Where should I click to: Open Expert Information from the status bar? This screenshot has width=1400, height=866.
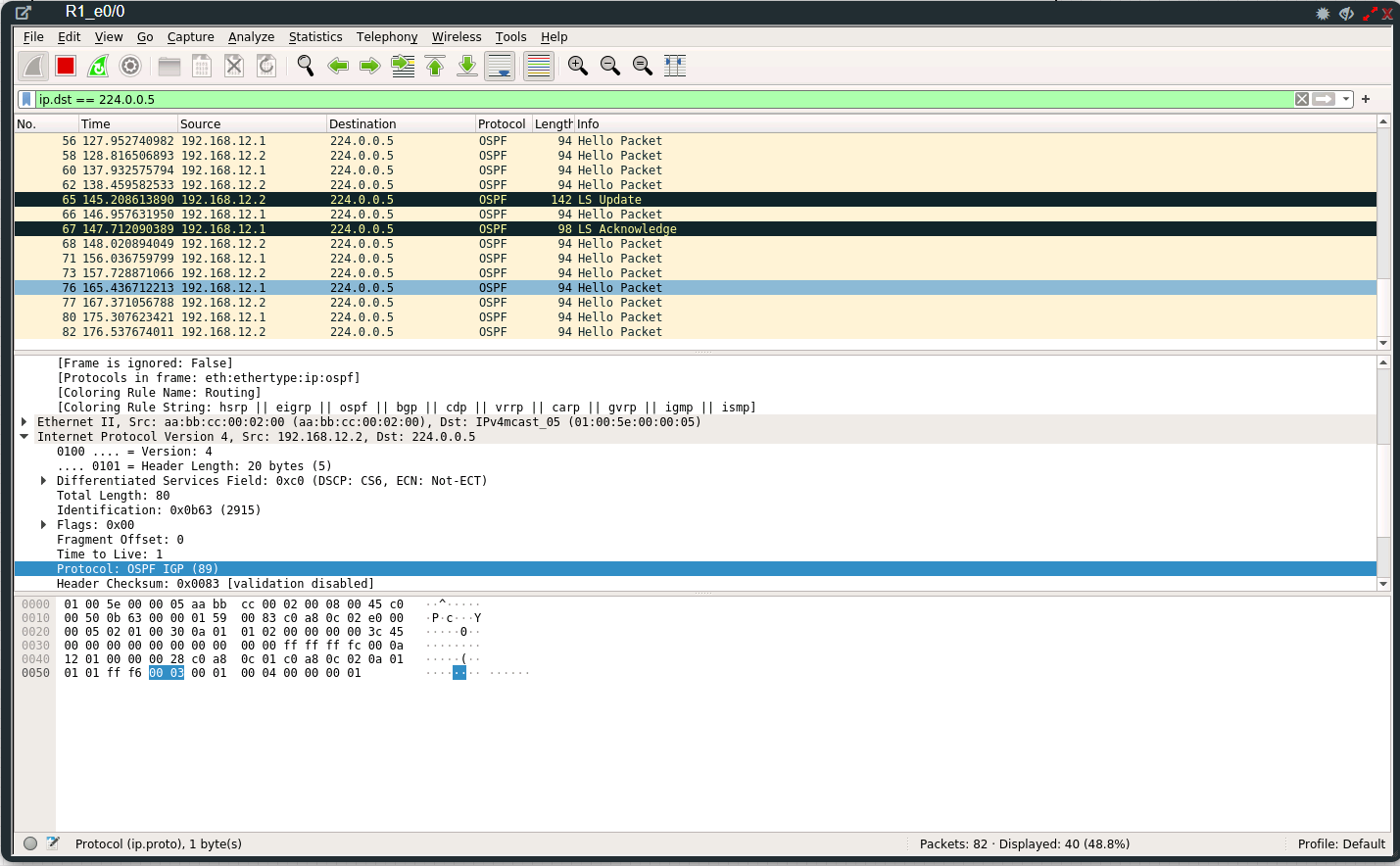29,843
